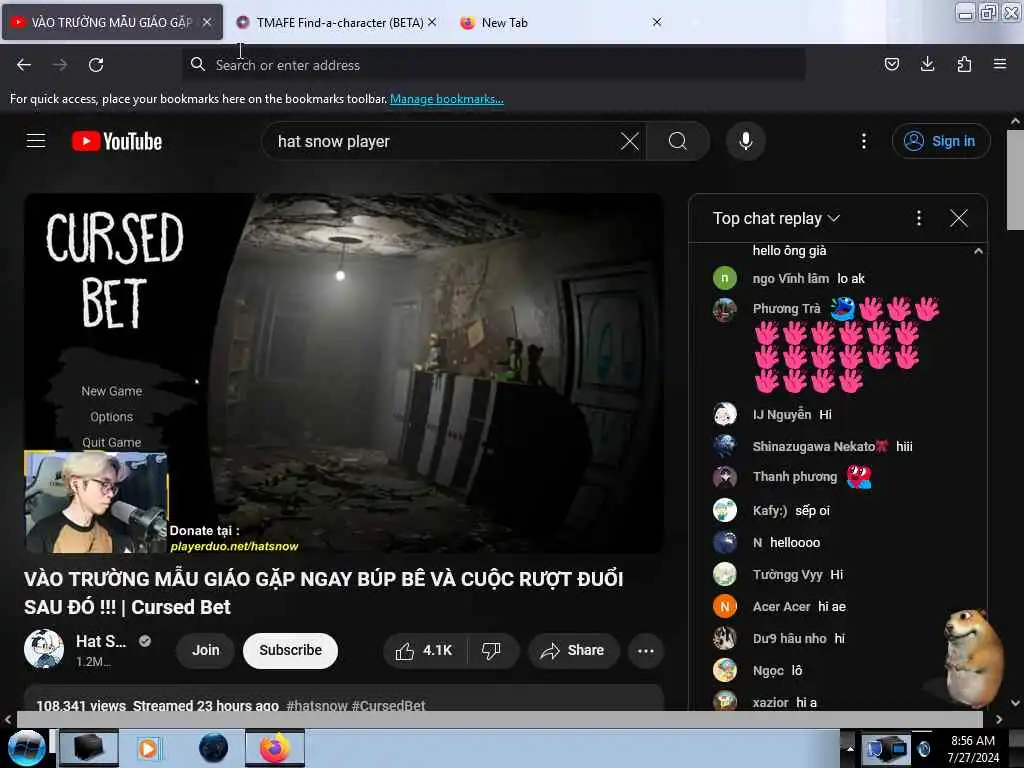Click horizontal scrollbar right arrow
This screenshot has height=768, width=1024.
point(999,719)
